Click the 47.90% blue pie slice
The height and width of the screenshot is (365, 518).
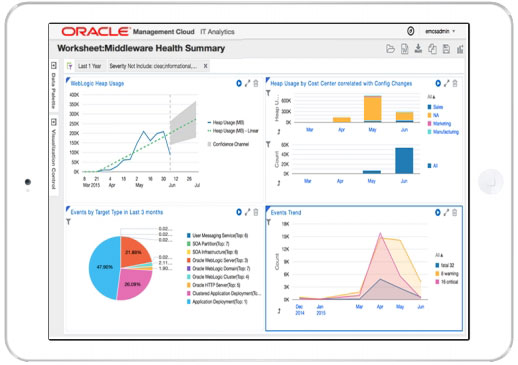click(x=104, y=267)
